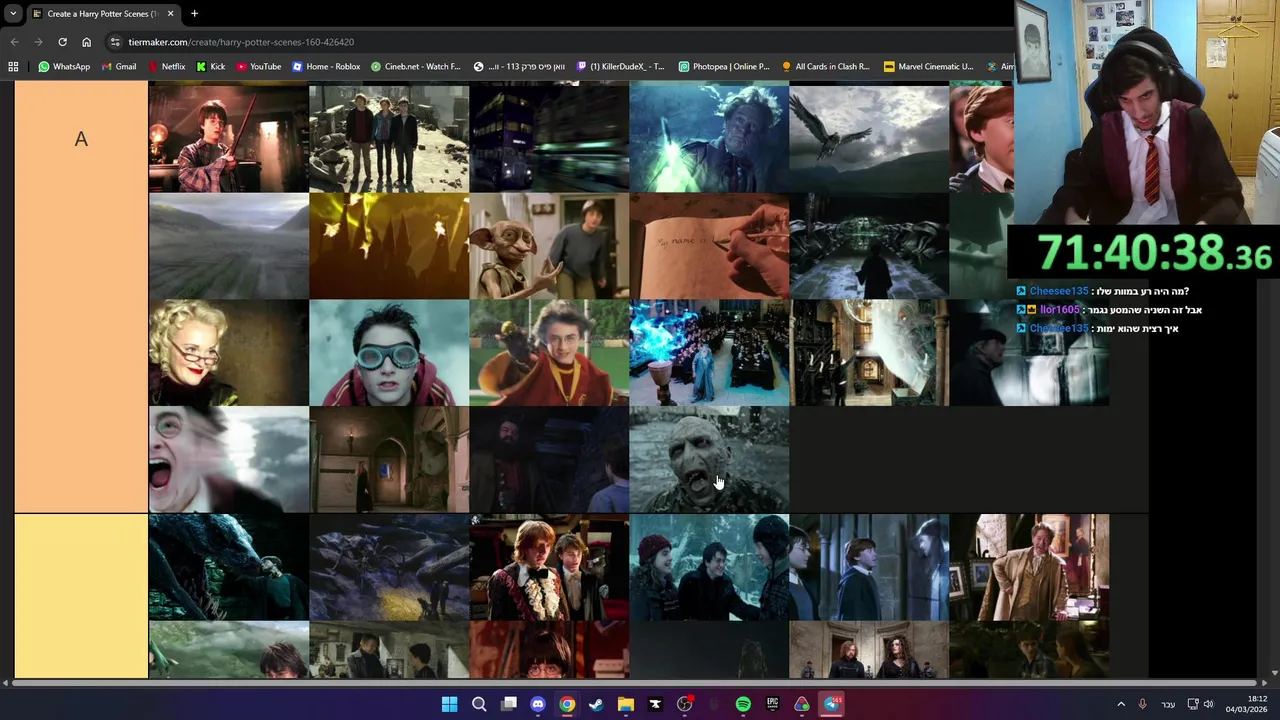This screenshot has width=1280, height=720.
Task: Select the Harry with swimming goggles thumbnail
Action: coord(389,353)
